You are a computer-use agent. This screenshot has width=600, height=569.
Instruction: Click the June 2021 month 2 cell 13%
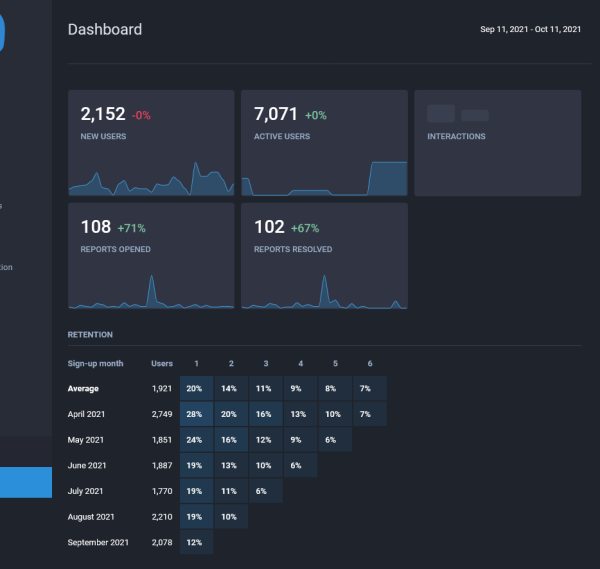(x=231, y=465)
